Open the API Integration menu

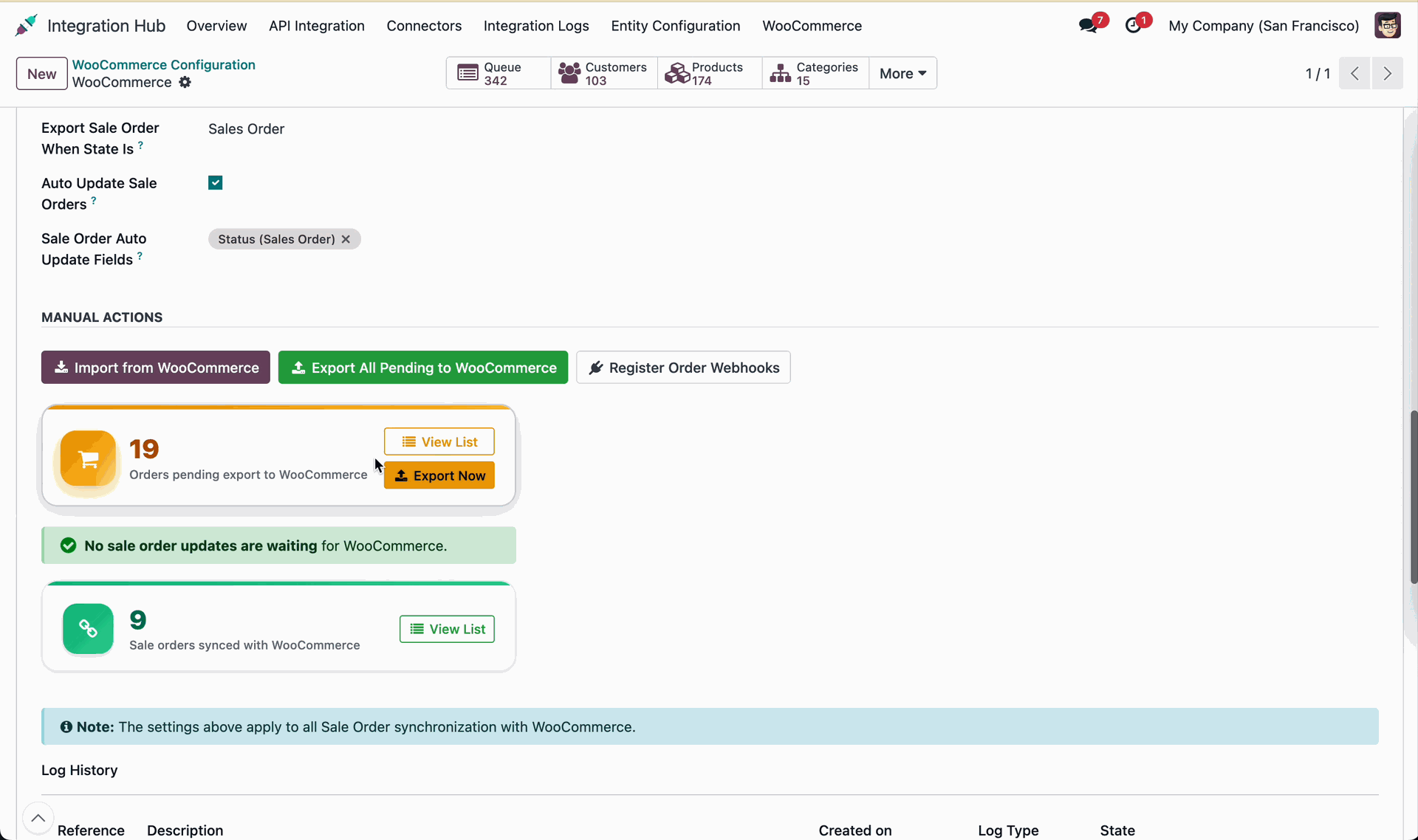[x=317, y=26]
